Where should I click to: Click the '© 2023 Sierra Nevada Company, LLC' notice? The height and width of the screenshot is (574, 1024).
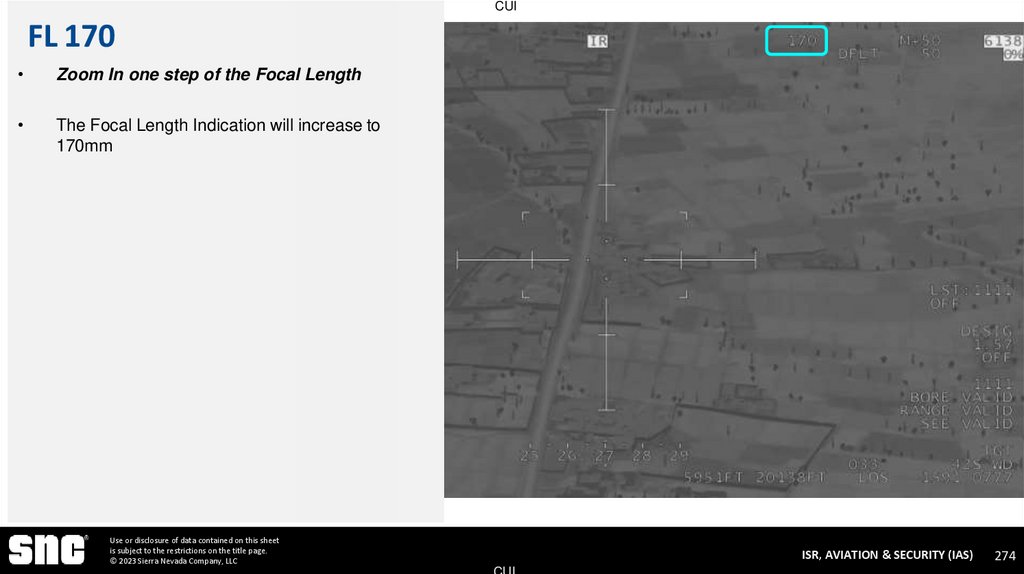tap(173, 561)
